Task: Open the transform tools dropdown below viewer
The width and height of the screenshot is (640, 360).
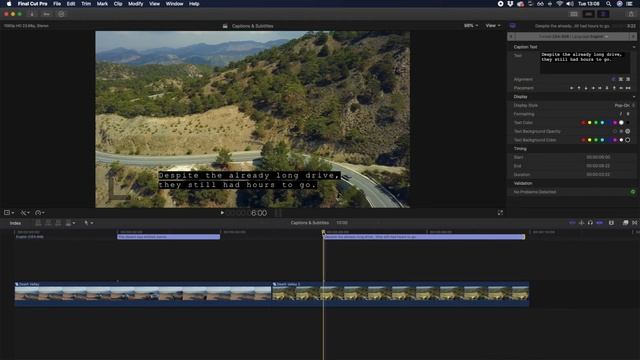Action: (9, 213)
